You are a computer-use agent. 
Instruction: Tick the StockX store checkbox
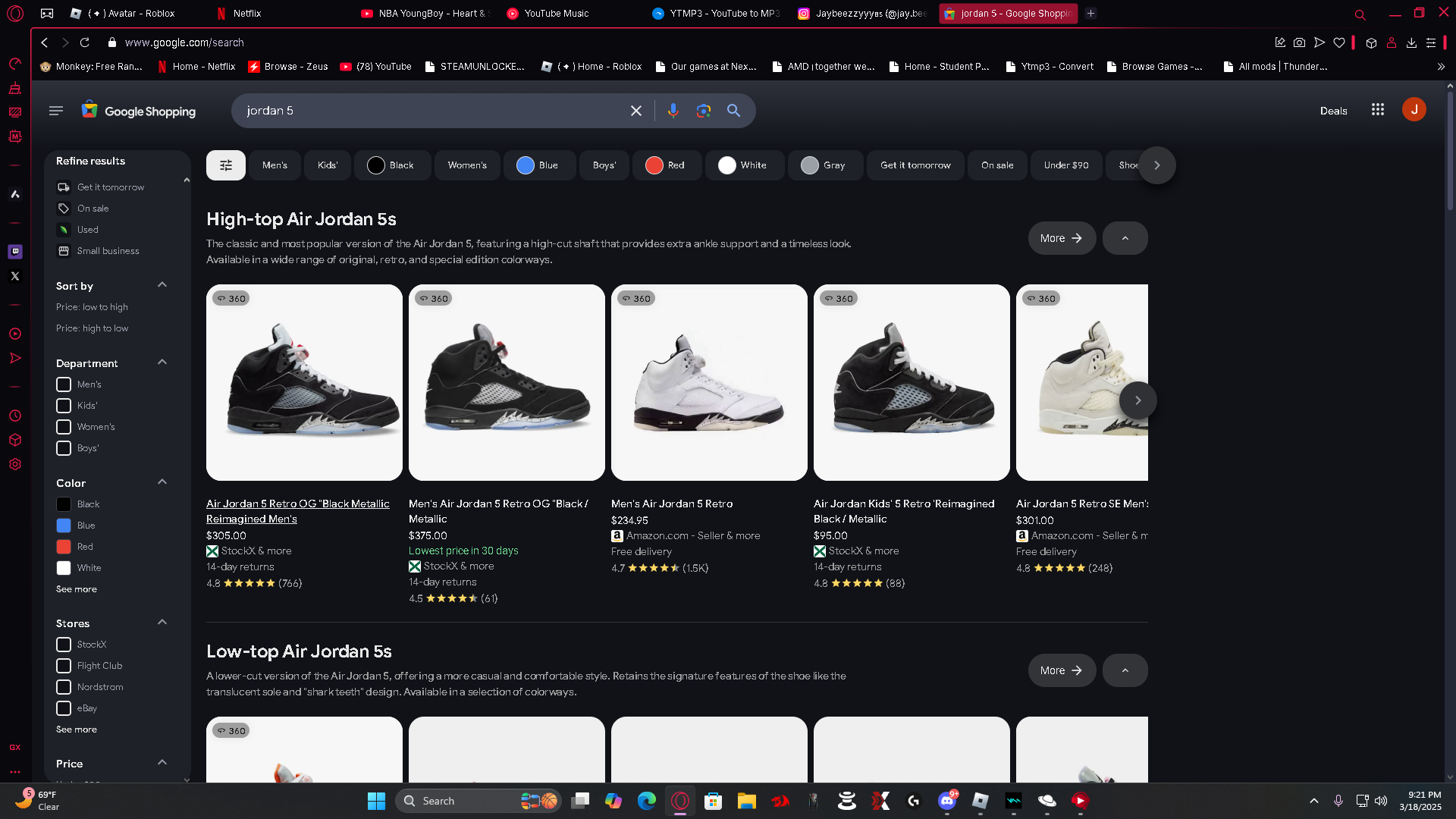[64, 645]
